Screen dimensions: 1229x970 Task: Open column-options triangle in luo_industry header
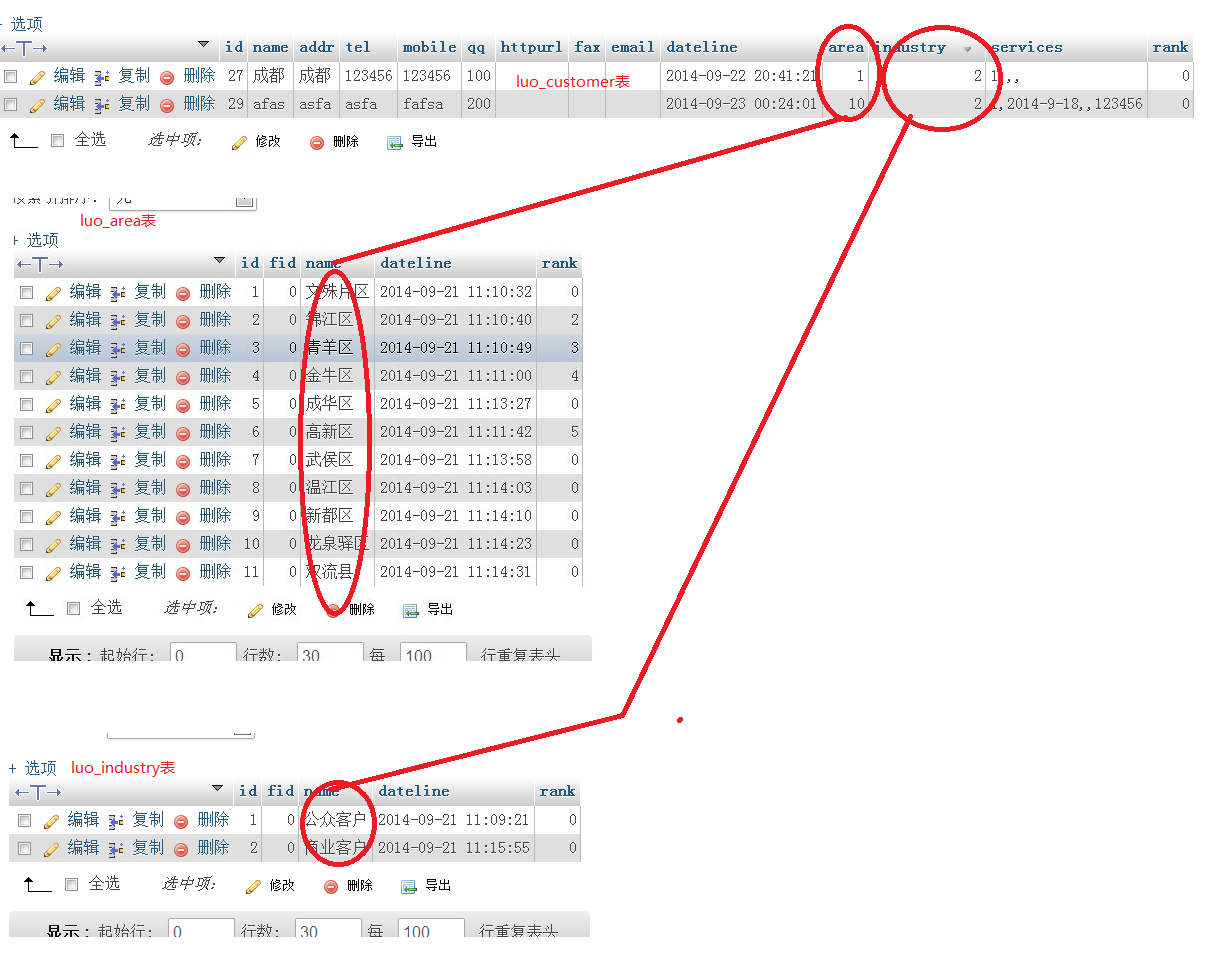click(217, 789)
